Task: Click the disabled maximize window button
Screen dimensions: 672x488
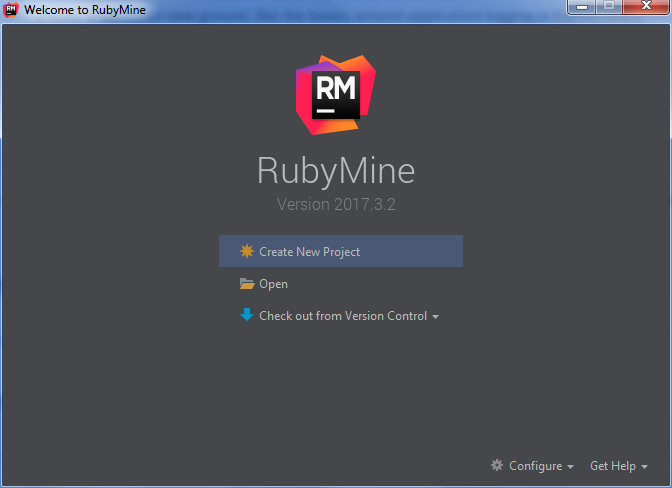Action: pos(607,8)
